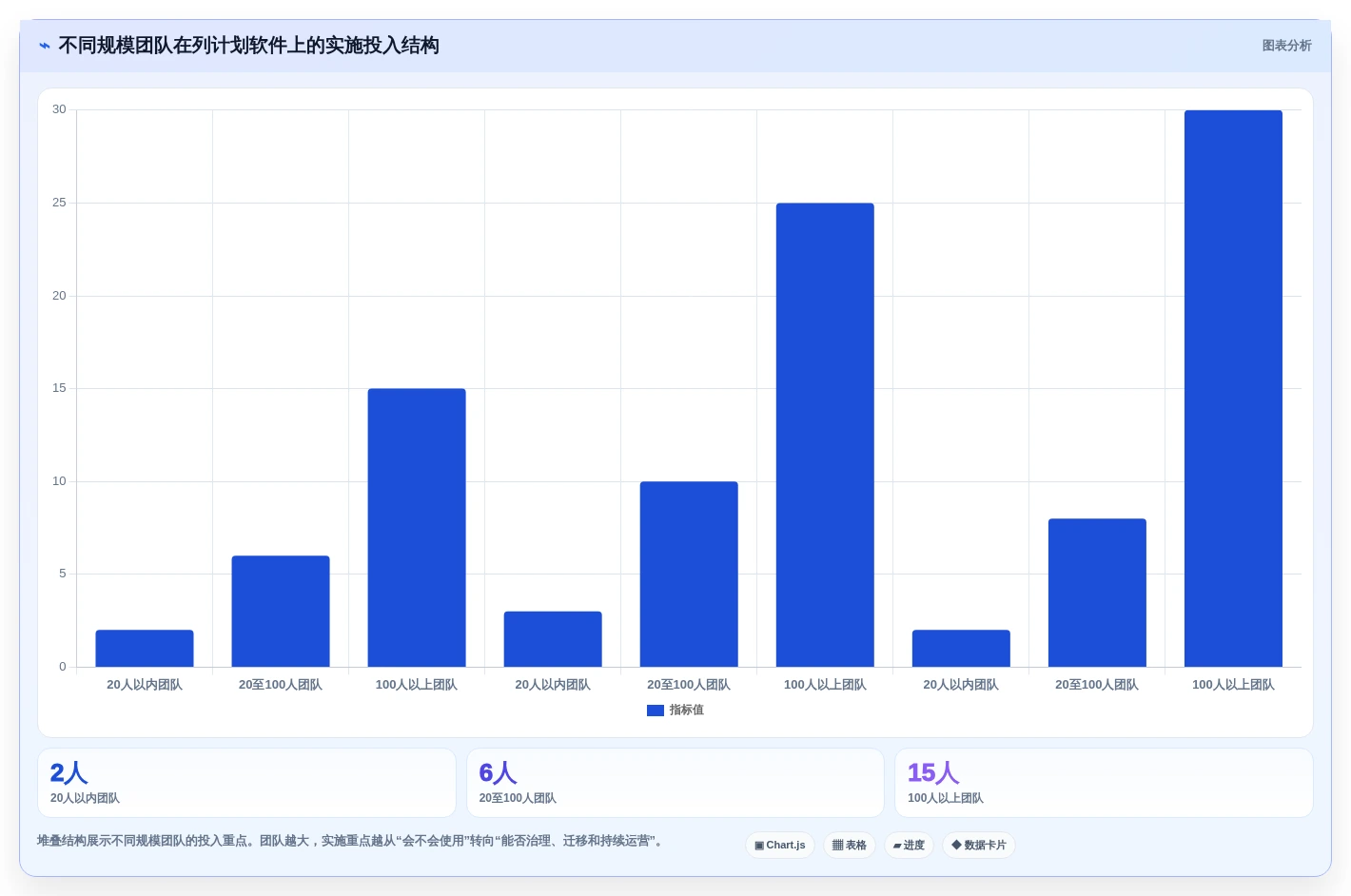Click the bar with value 25

(825, 435)
